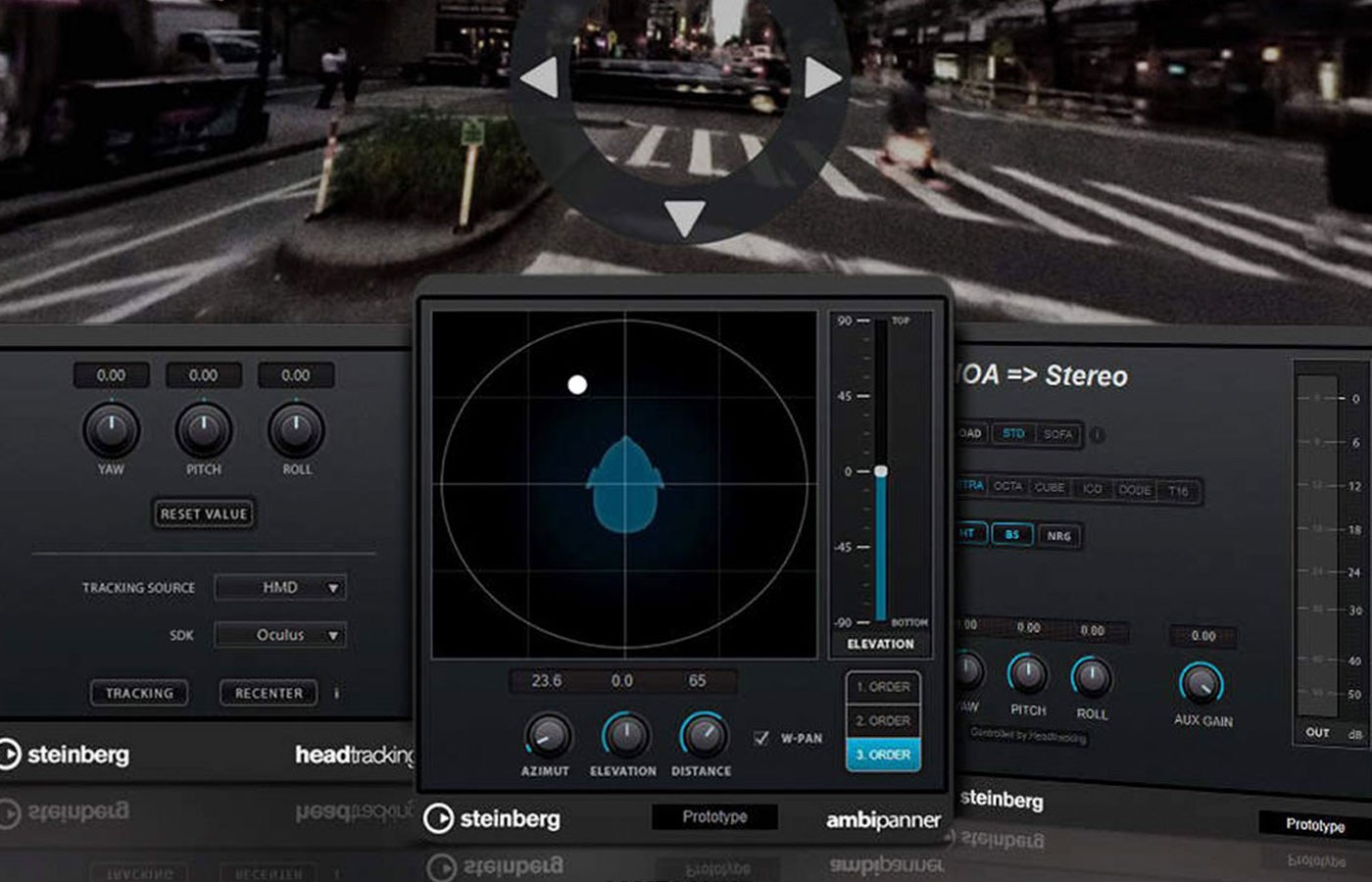Select 1. ORDER in ambipanner
Screen dimensions: 1372x882
point(883,687)
